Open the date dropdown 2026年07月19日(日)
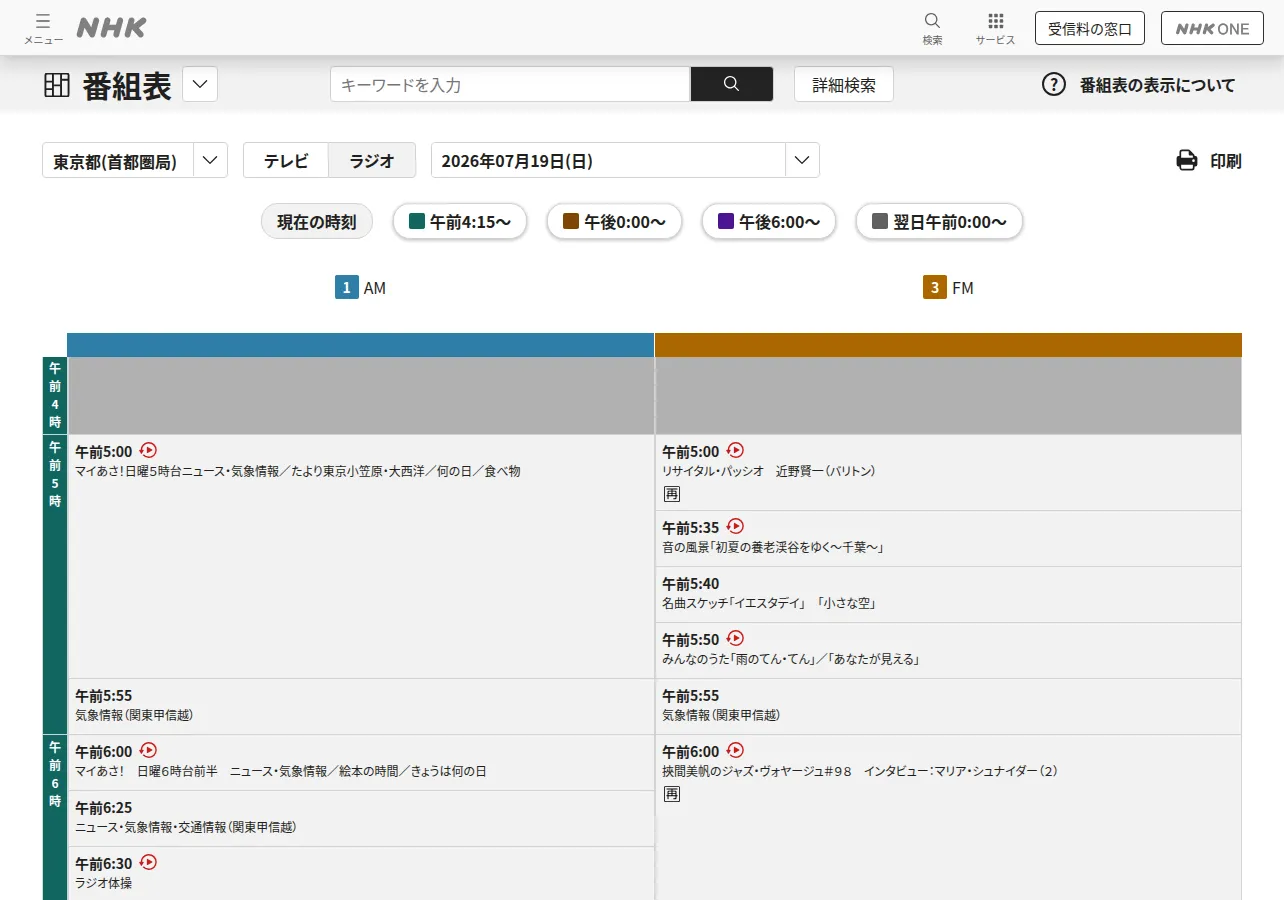Viewport: 1284px width, 900px height. pos(625,160)
